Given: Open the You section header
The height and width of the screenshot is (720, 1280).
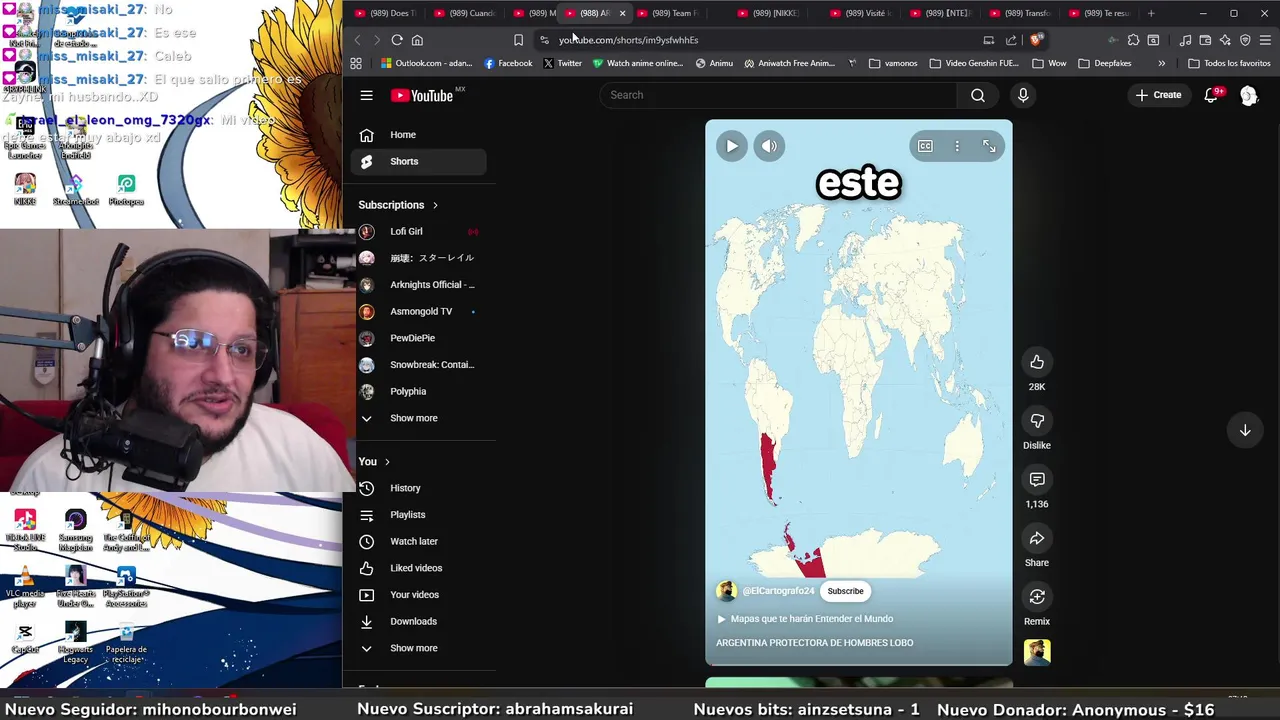Looking at the screenshot, I should click(374, 462).
